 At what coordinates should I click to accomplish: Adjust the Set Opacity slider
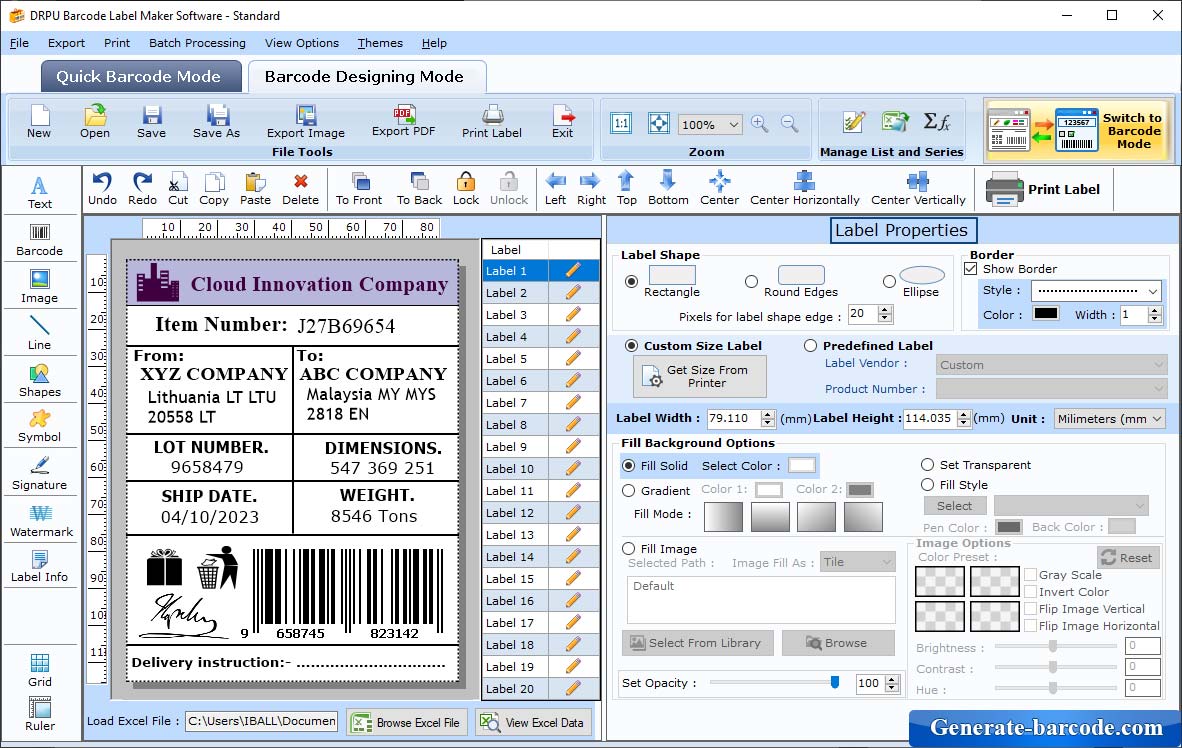pyautogui.click(x=834, y=682)
